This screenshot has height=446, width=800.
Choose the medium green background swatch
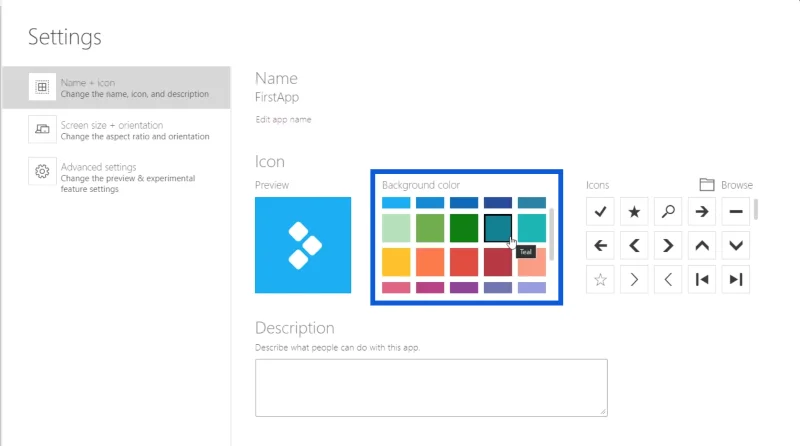[x=430, y=228]
